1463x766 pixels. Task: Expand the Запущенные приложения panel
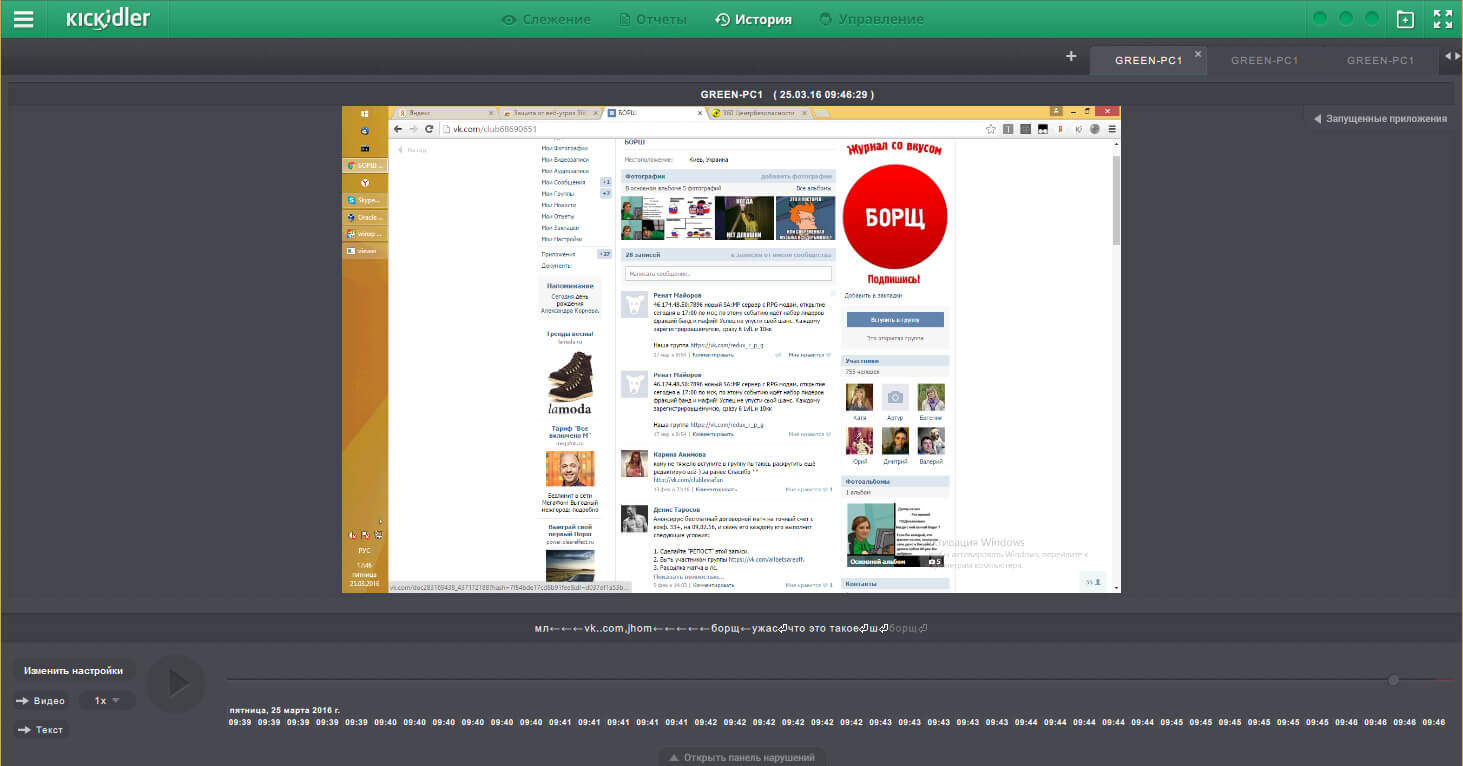[1380, 118]
